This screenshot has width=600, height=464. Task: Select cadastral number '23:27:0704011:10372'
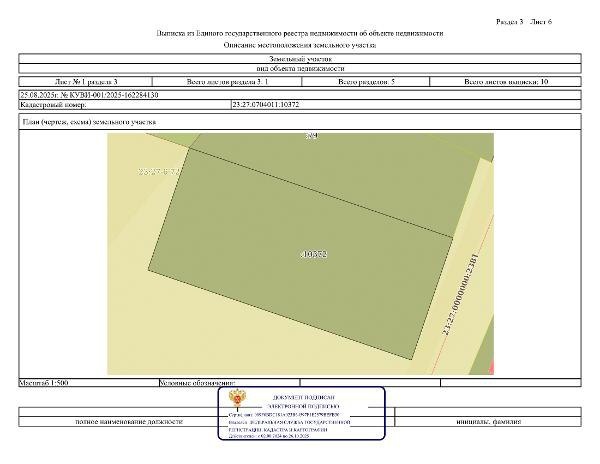tap(266, 104)
